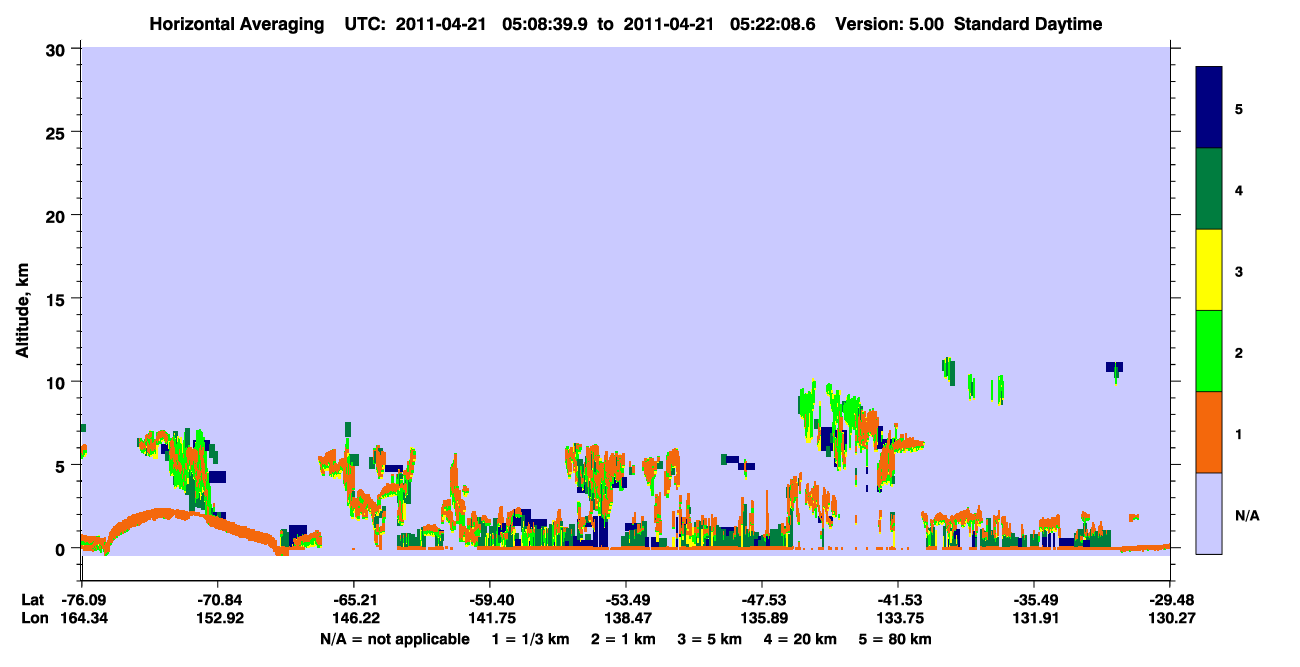Click latitude value -41.53
Screen dimensions: 1300x667
coord(898,600)
